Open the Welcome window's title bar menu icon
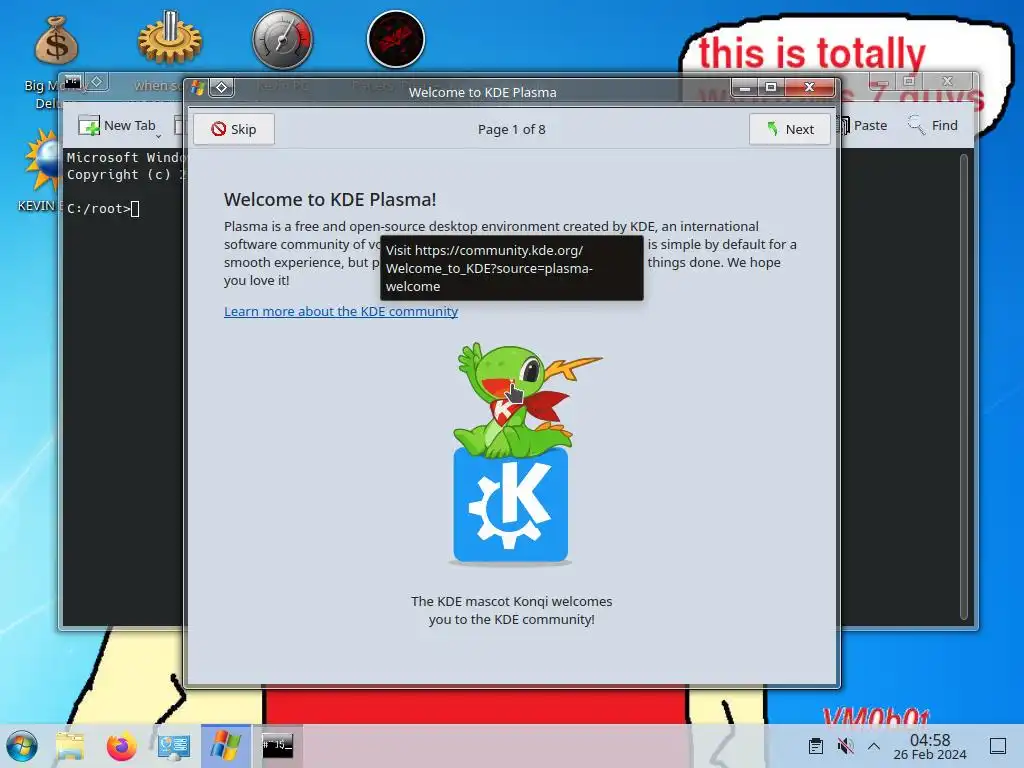 coord(197,88)
